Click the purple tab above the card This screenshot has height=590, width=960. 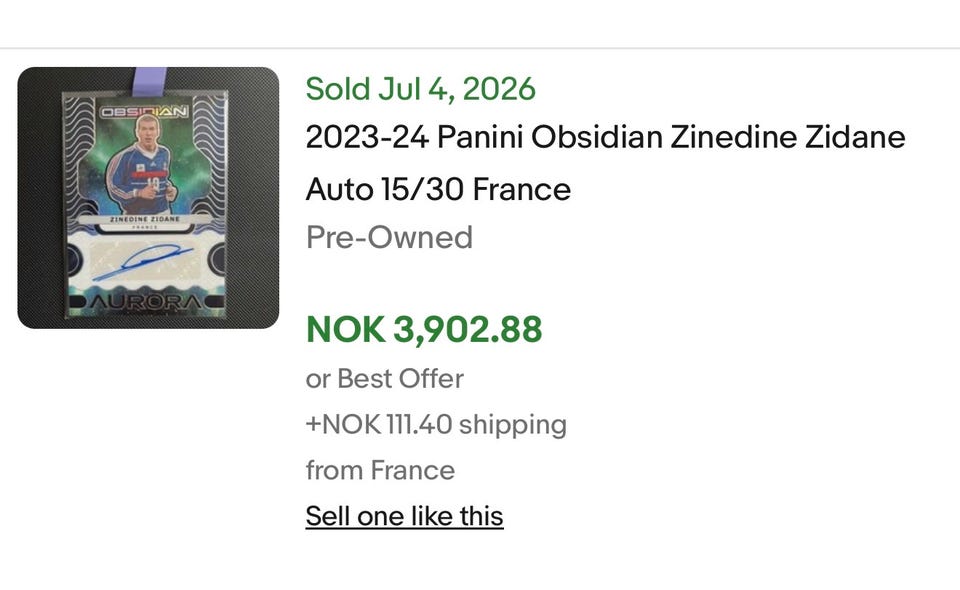[x=150, y=81]
